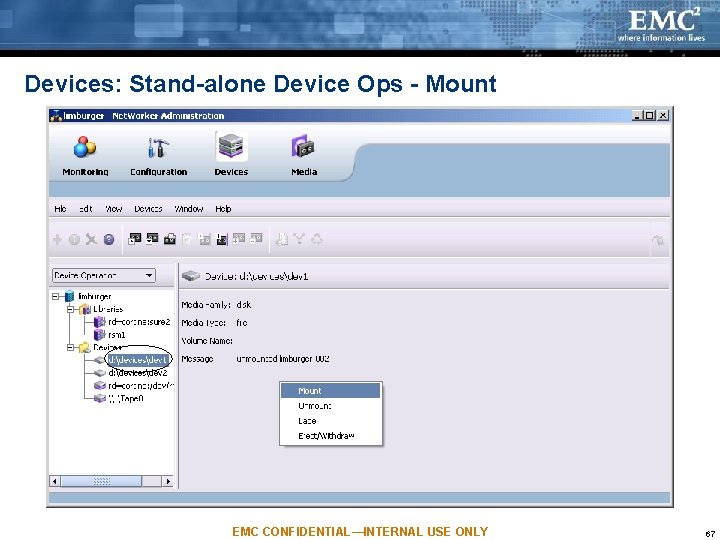Open the Window menu
Image resolution: width=720 pixels, height=540 pixels.
pyautogui.click(x=189, y=209)
